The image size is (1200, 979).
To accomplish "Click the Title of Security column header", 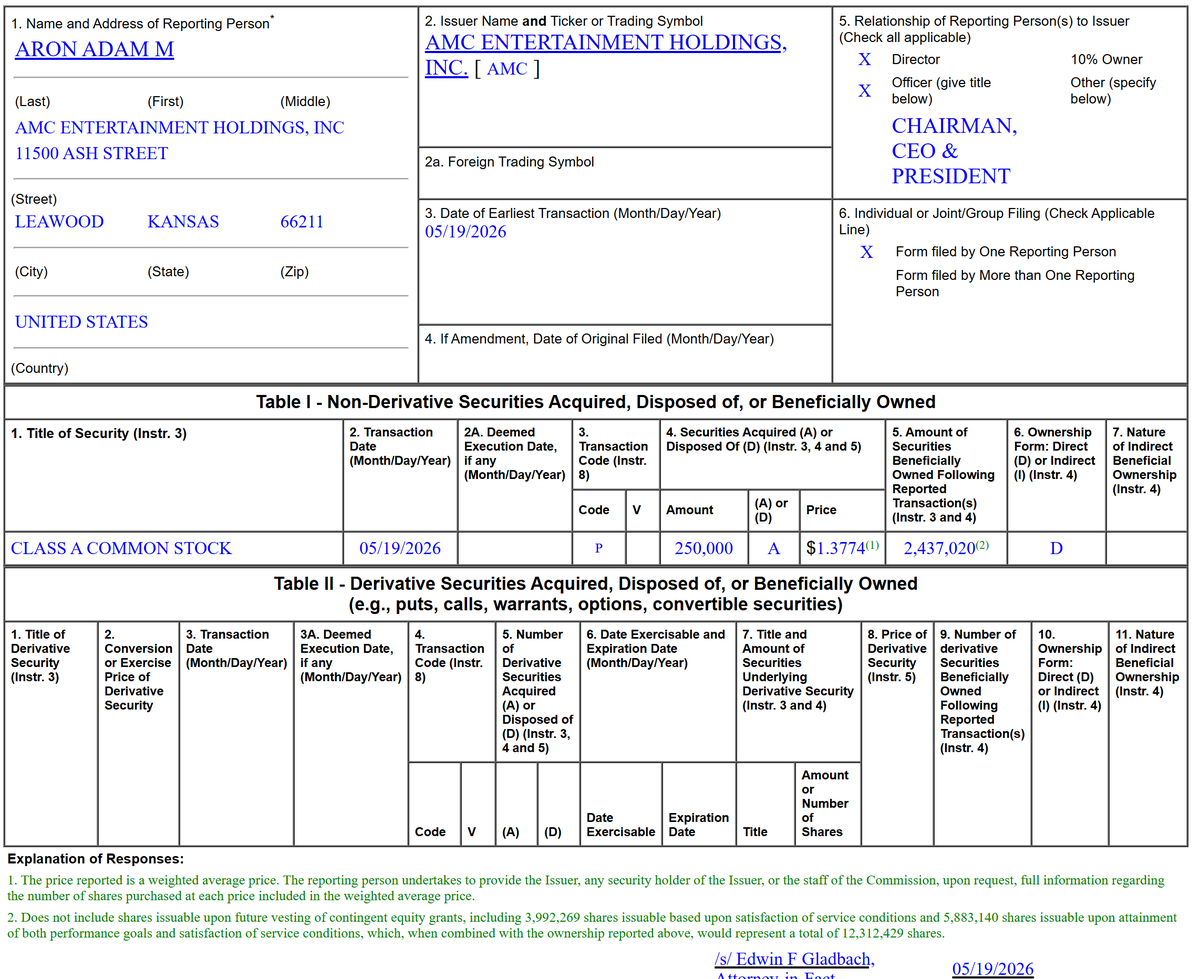I will coord(98,433).
